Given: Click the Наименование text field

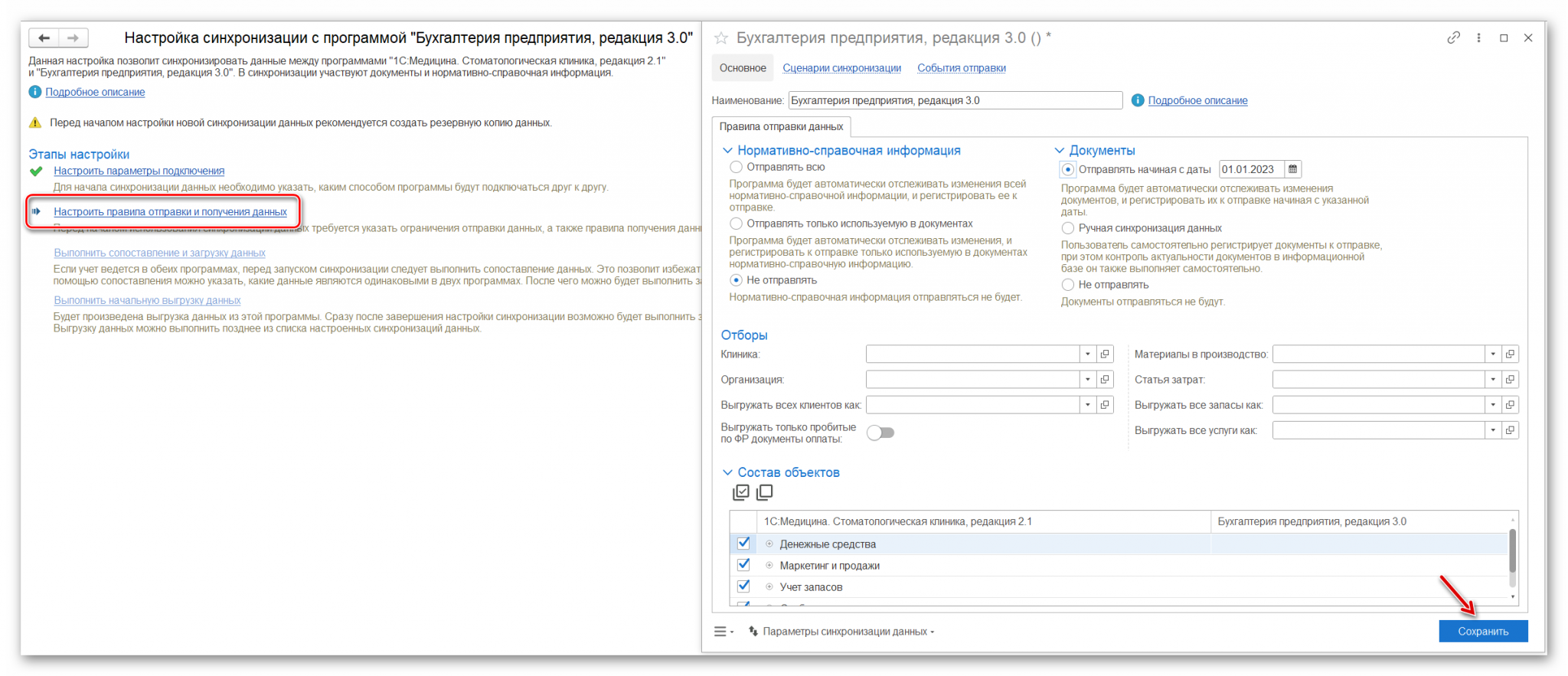Looking at the screenshot, I should pos(955,100).
